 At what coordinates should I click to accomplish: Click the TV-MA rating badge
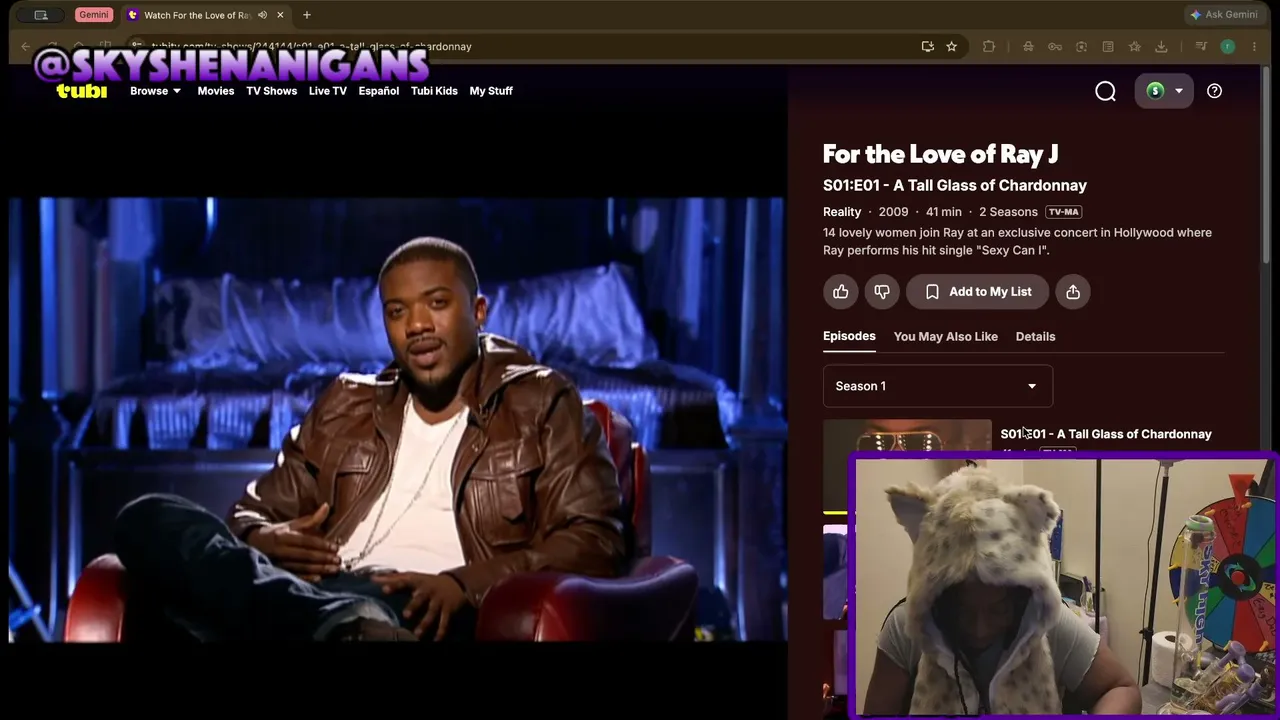coord(1064,212)
